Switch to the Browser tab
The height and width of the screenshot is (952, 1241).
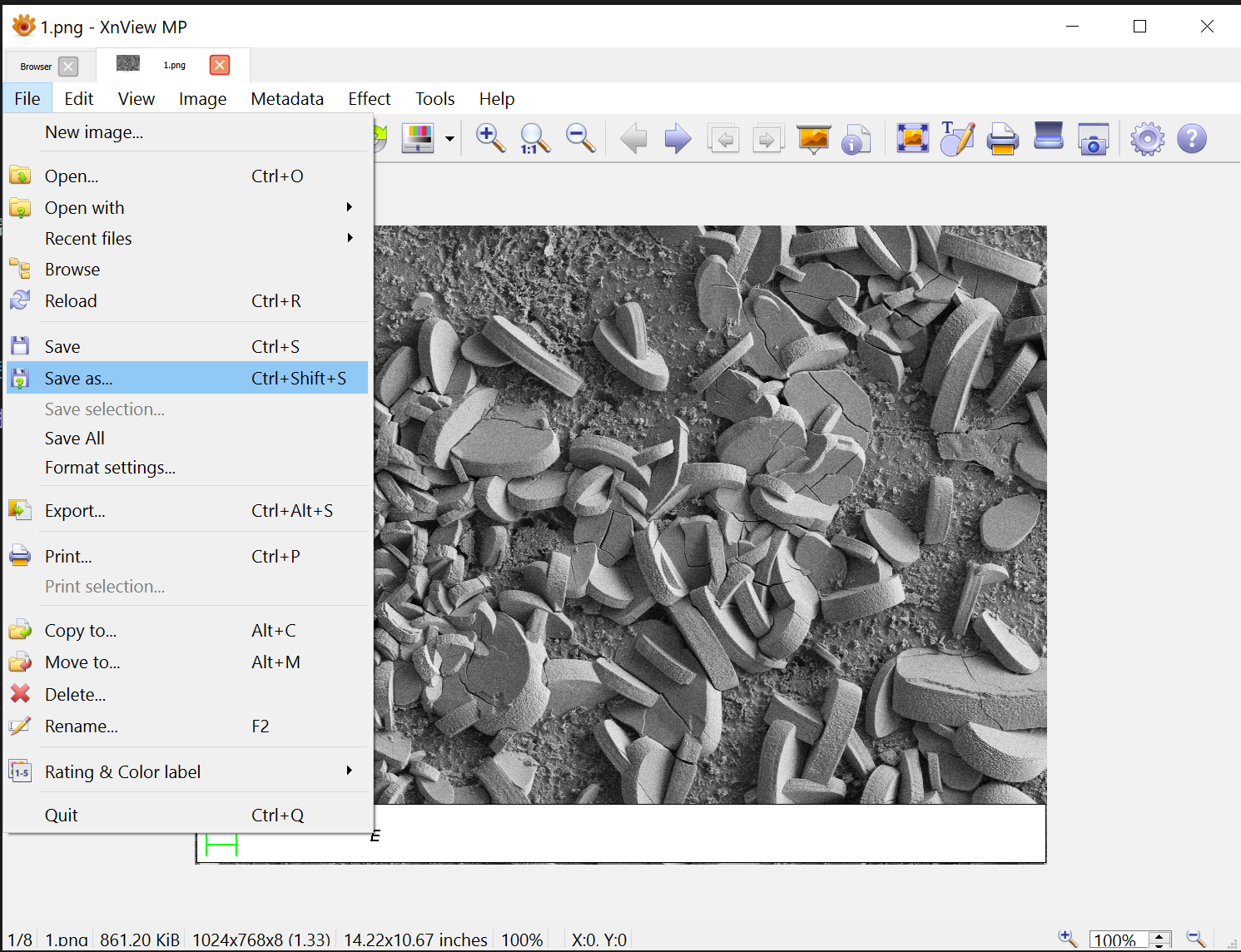[x=36, y=67]
